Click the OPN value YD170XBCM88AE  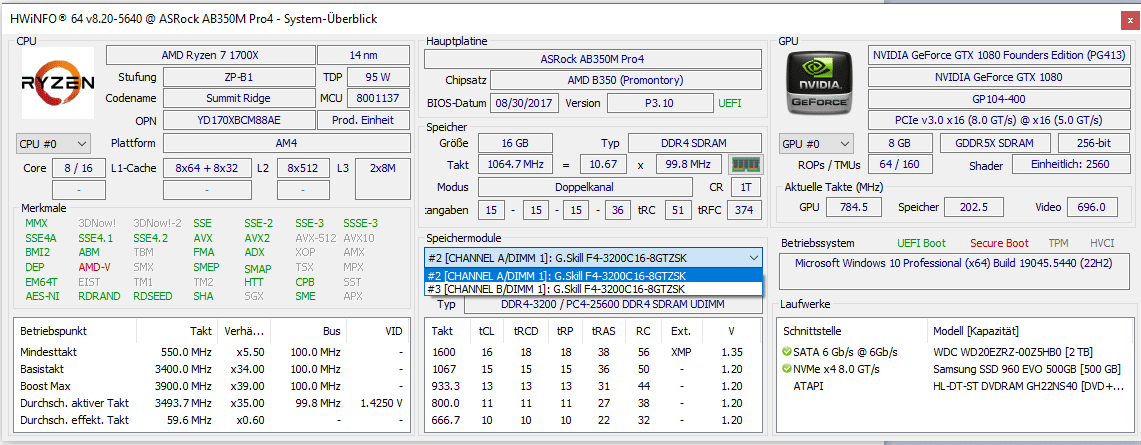pyautogui.click(x=239, y=120)
